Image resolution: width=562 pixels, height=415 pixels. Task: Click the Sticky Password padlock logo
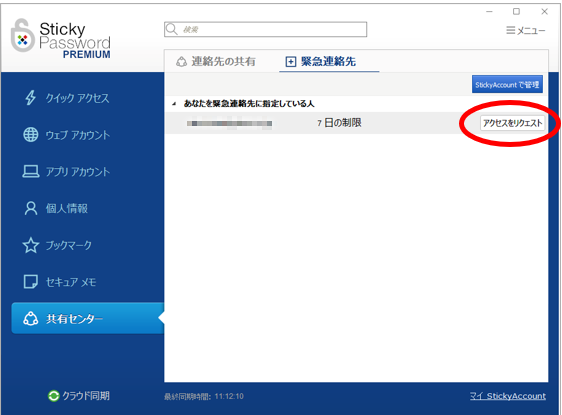point(23,35)
